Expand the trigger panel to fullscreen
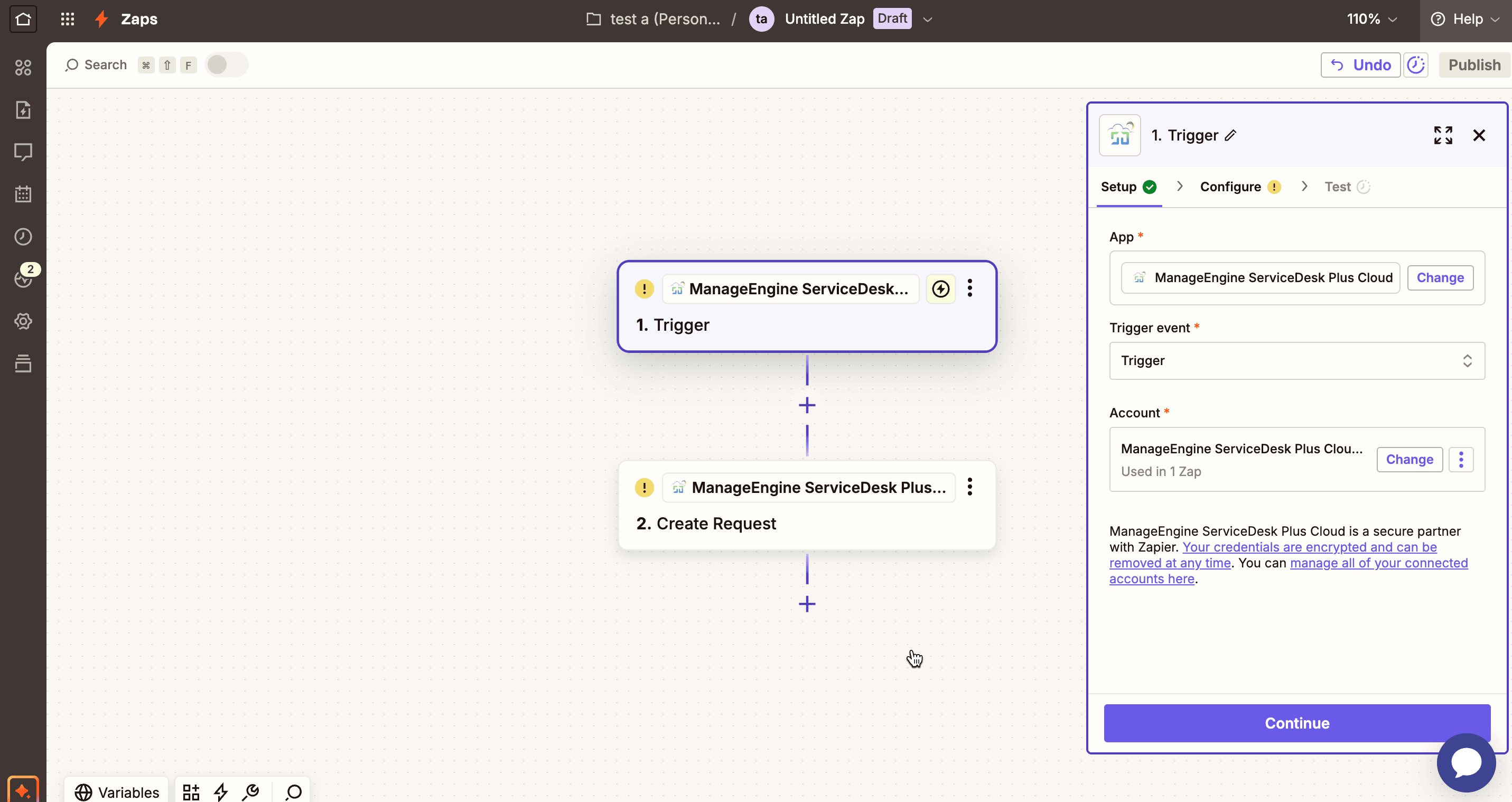The height and width of the screenshot is (802, 1512). point(1443,136)
